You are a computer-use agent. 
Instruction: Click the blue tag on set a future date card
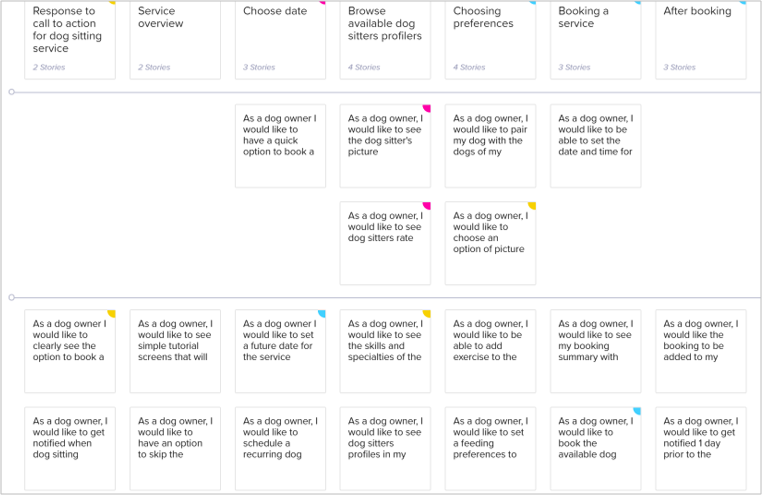pos(322,314)
